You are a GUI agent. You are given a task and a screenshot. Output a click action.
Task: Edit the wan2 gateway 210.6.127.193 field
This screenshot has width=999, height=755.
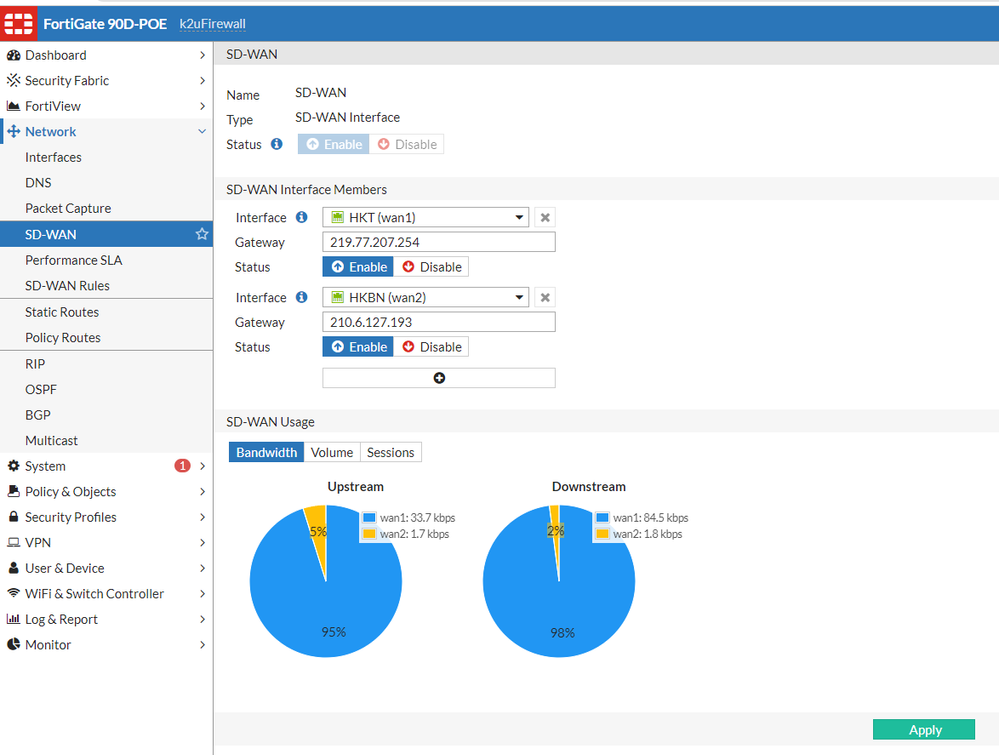(x=439, y=322)
